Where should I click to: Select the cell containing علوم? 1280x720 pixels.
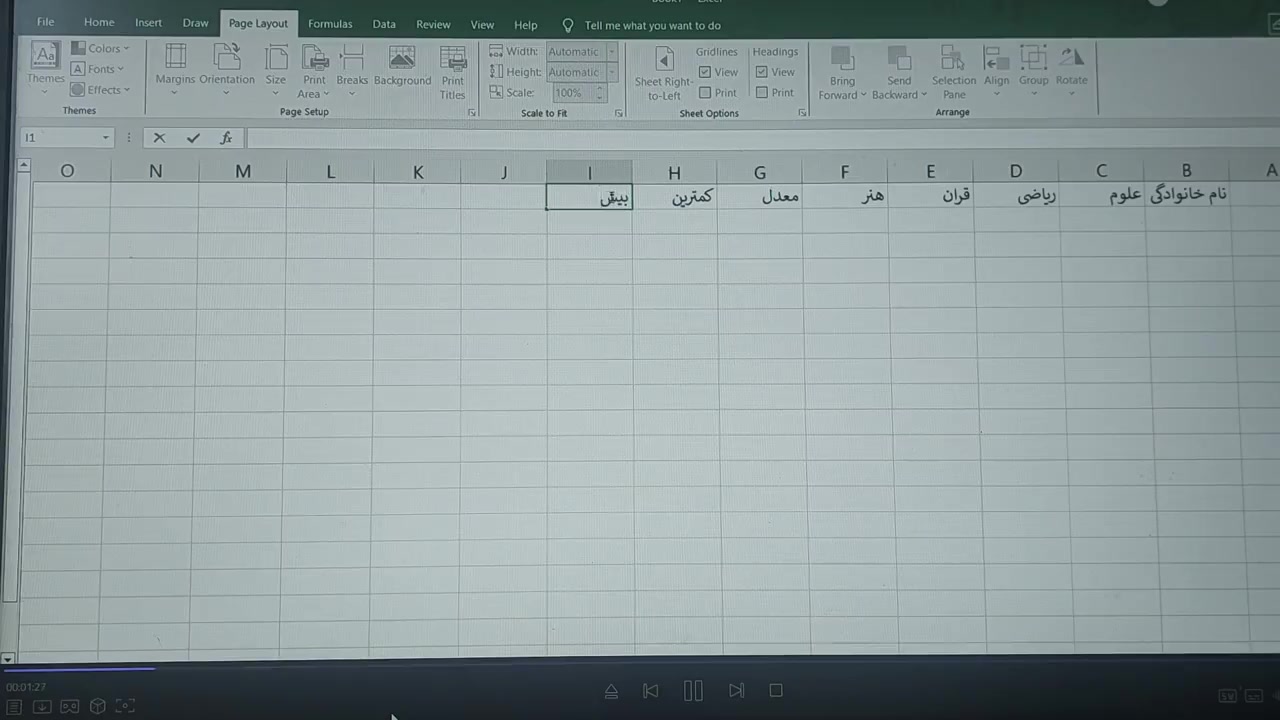(1103, 195)
